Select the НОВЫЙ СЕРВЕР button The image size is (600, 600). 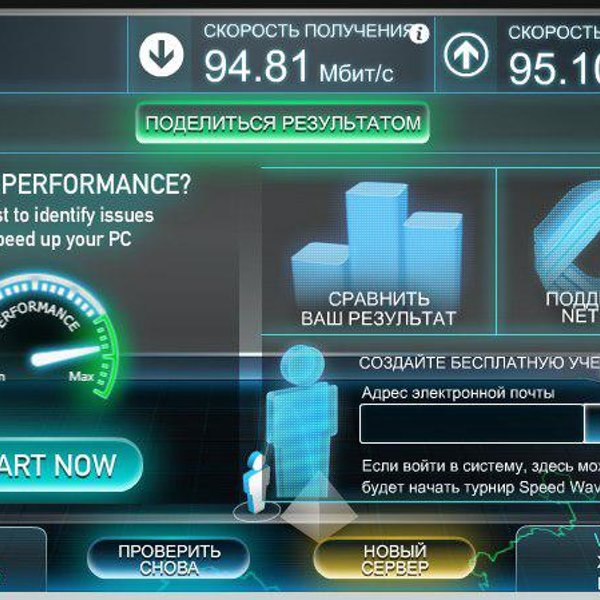pyautogui.click(x=395, y=559)
